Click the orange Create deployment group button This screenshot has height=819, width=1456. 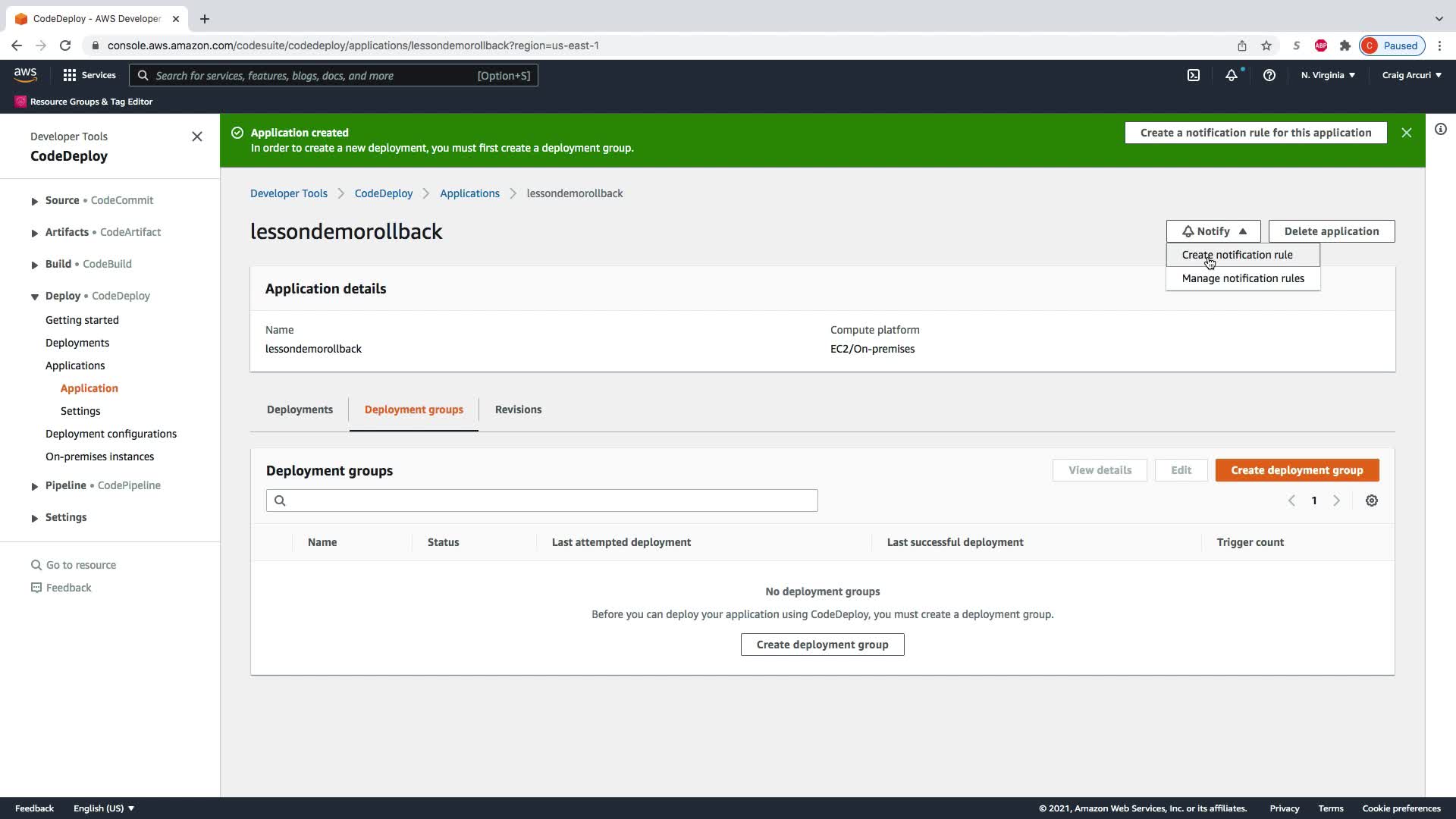(1296, 470)
